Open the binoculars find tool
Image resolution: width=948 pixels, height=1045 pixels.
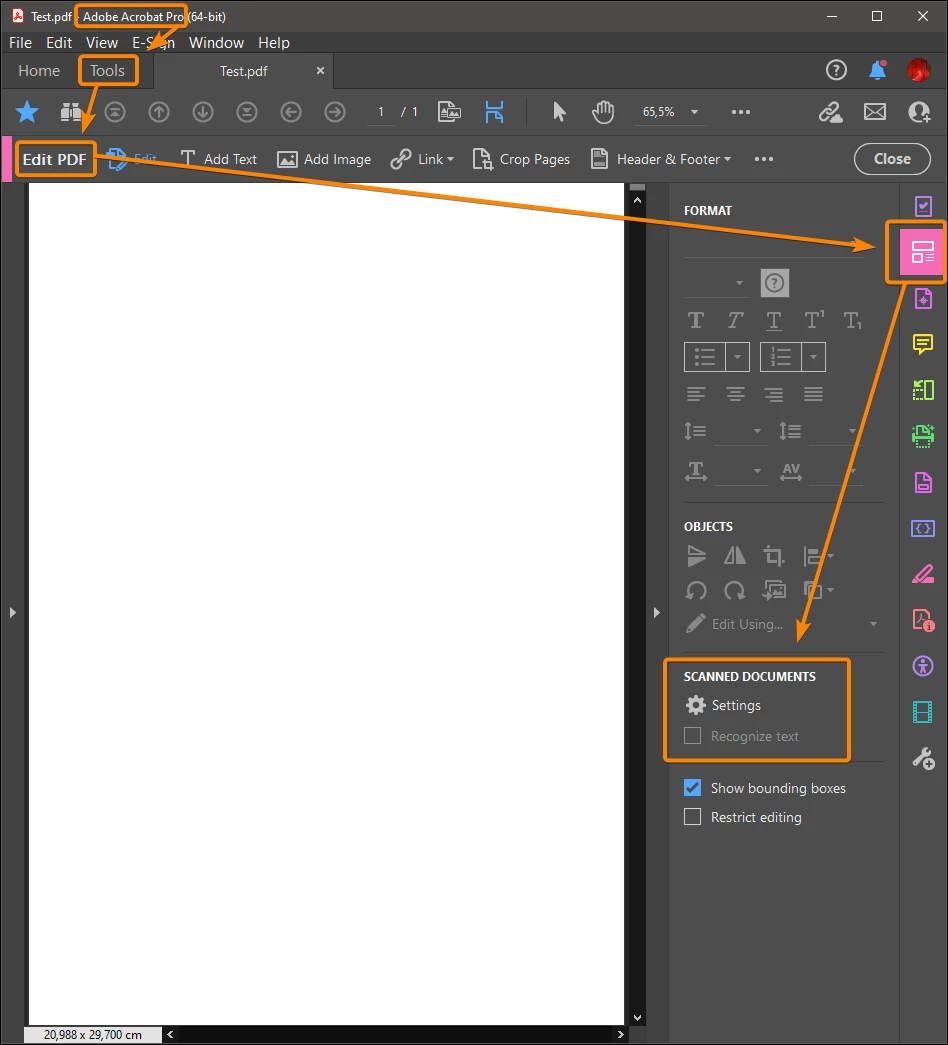point(71,112)
